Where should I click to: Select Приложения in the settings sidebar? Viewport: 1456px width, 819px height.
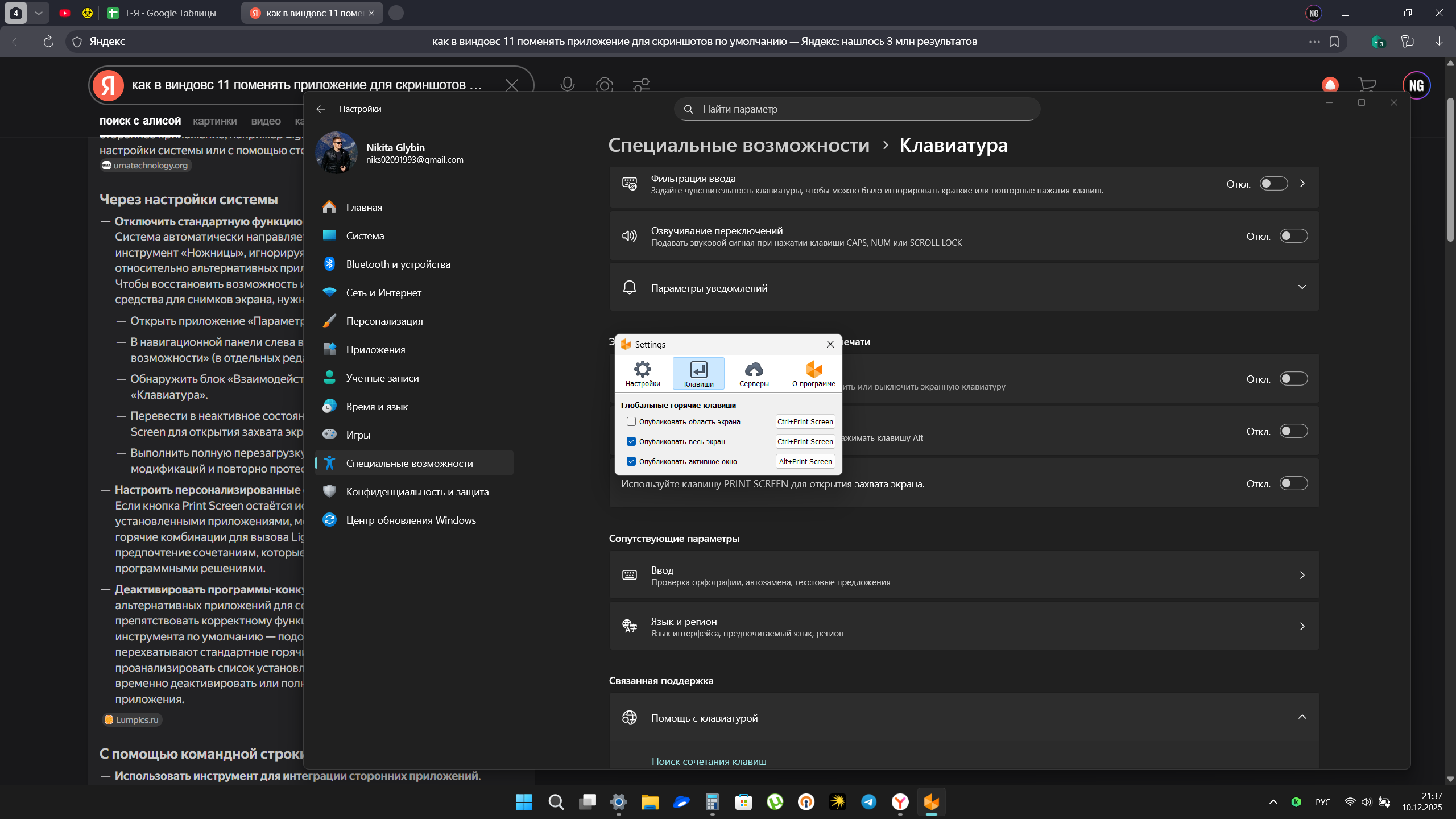(375, 350)
